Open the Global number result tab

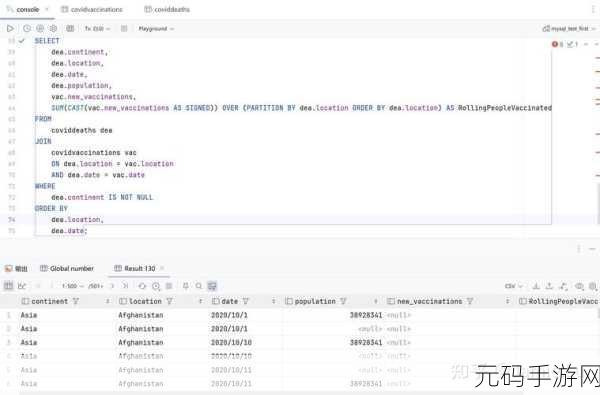67,269
